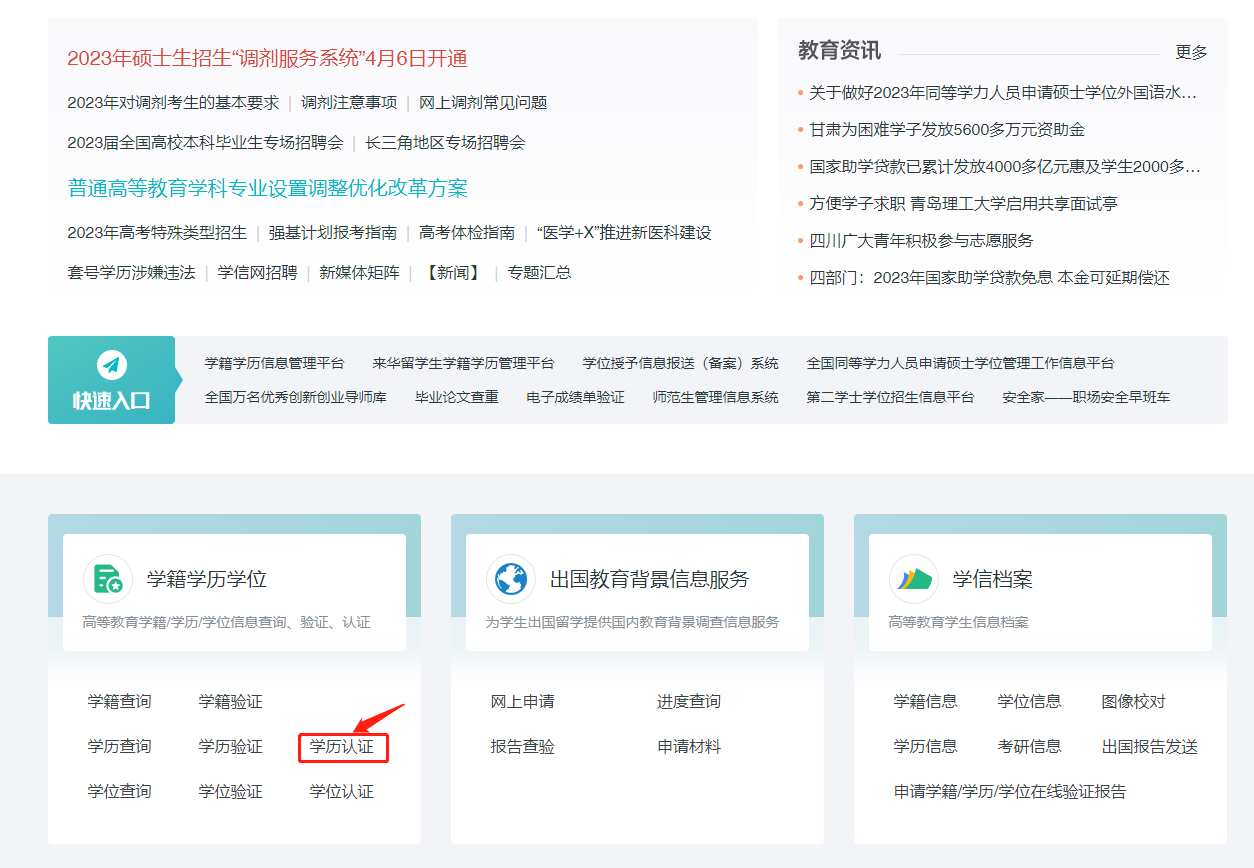The height and width of the screenshot is (868, 1254).
Task: Open 电子成绩单验证 quick link
Action: click(575, 397)
